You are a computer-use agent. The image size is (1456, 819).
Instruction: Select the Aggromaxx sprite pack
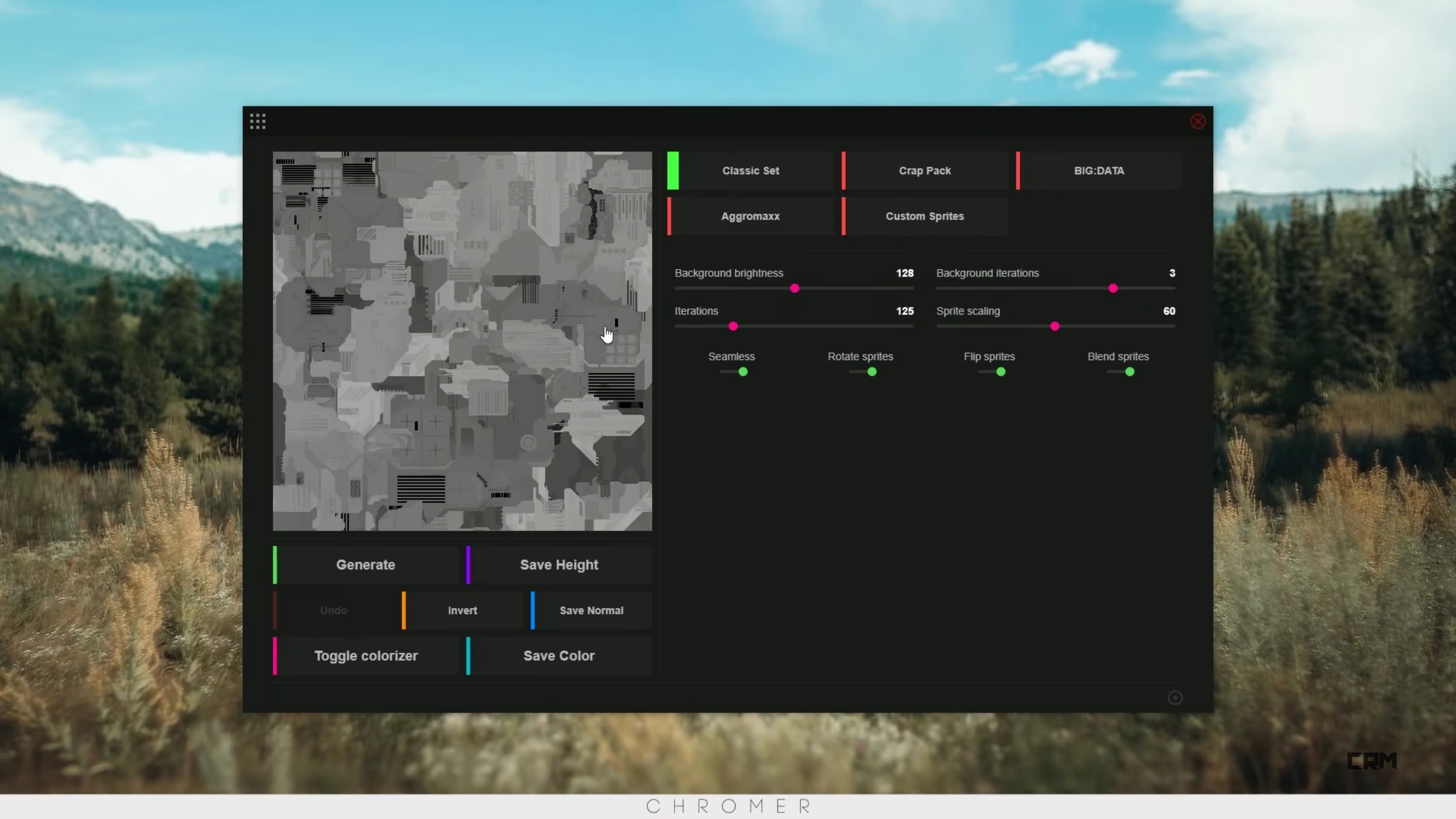(751, 216)
